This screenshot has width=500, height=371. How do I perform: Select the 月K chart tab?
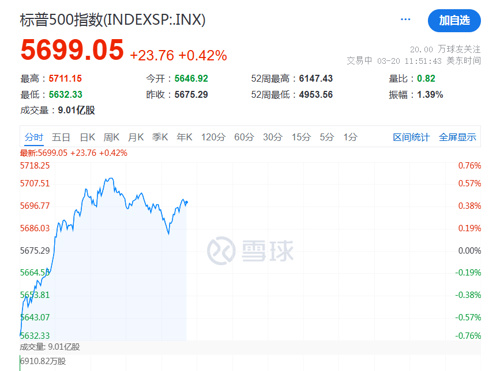[x=136, y=137]
